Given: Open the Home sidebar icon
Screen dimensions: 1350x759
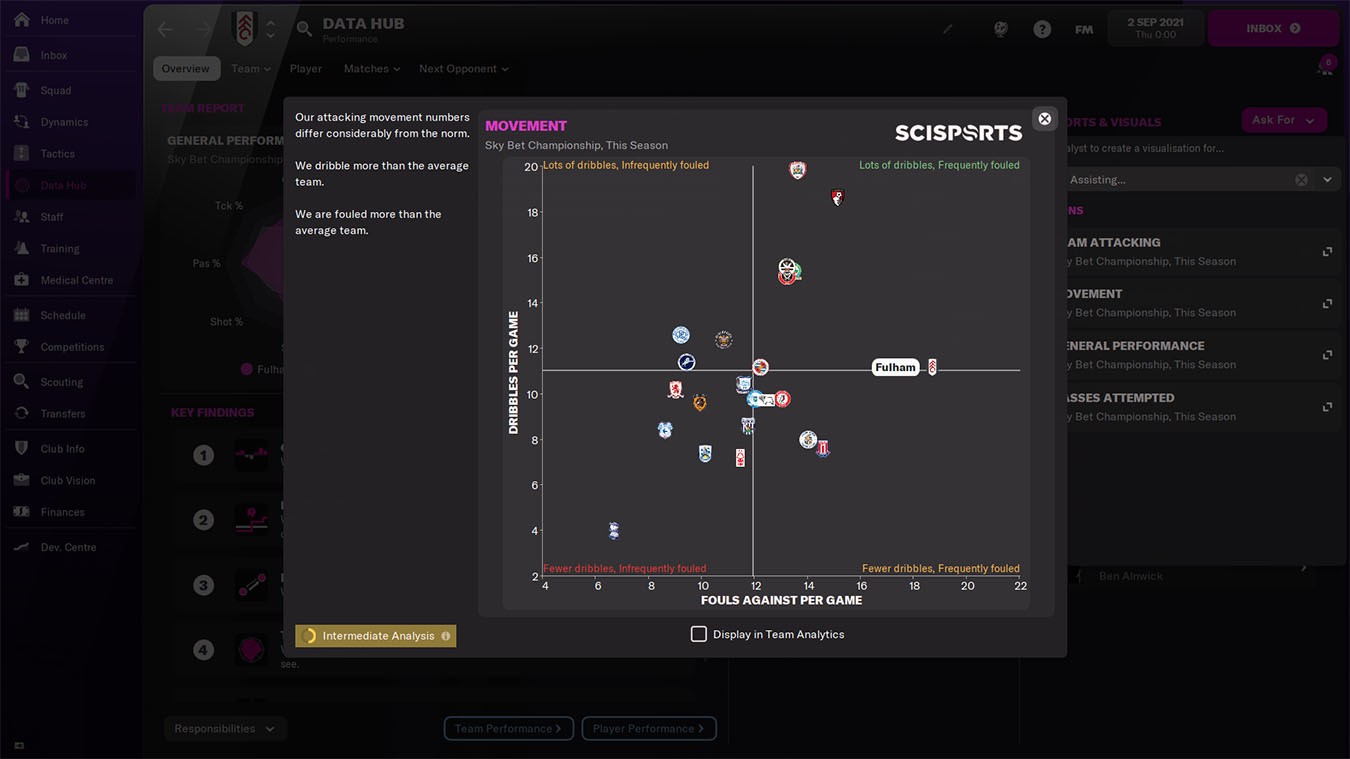Looking at the screenshot, I should click(x=21, y=20).
